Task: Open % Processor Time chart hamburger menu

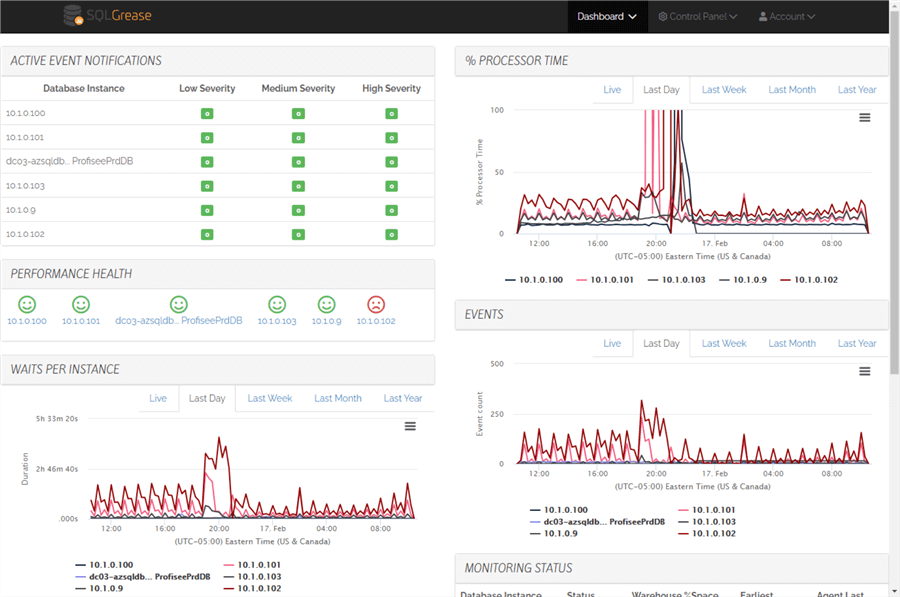Action: (864, 118)
